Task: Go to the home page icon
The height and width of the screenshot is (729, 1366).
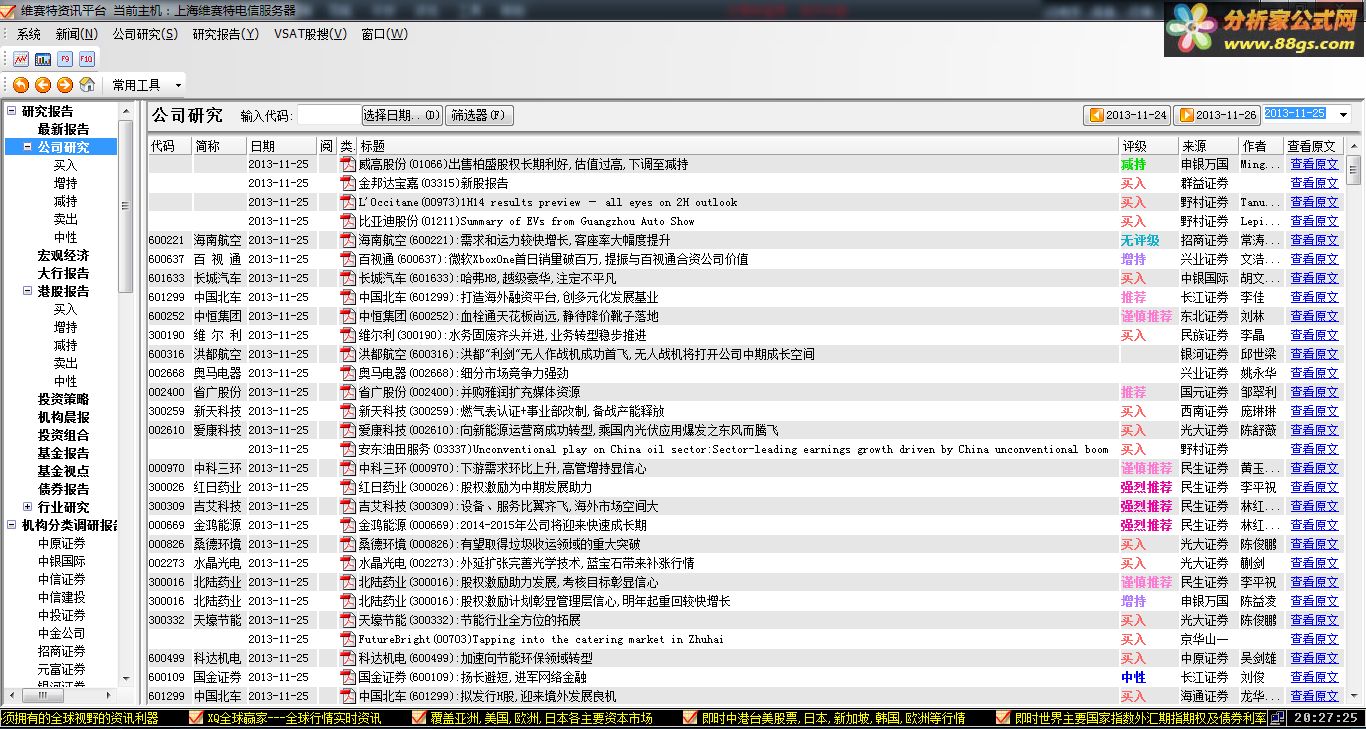Action: tap(87, 85)
